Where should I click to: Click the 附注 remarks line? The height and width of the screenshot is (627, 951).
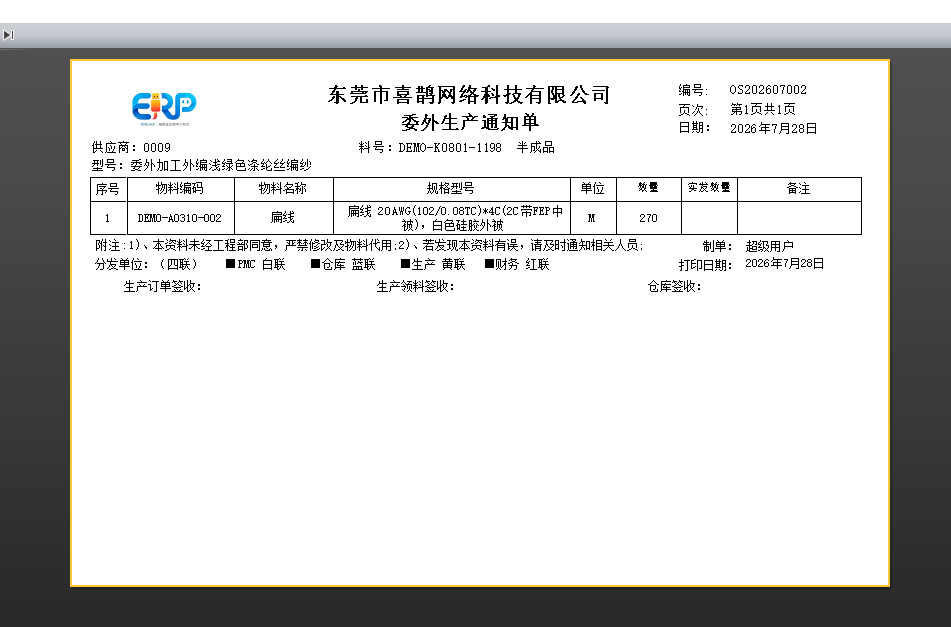tap(369, 246)
